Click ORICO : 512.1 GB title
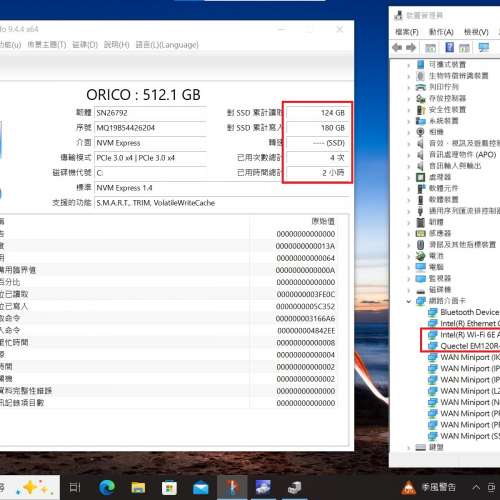Viewport: 500px width, 500px height. [143, 95]
